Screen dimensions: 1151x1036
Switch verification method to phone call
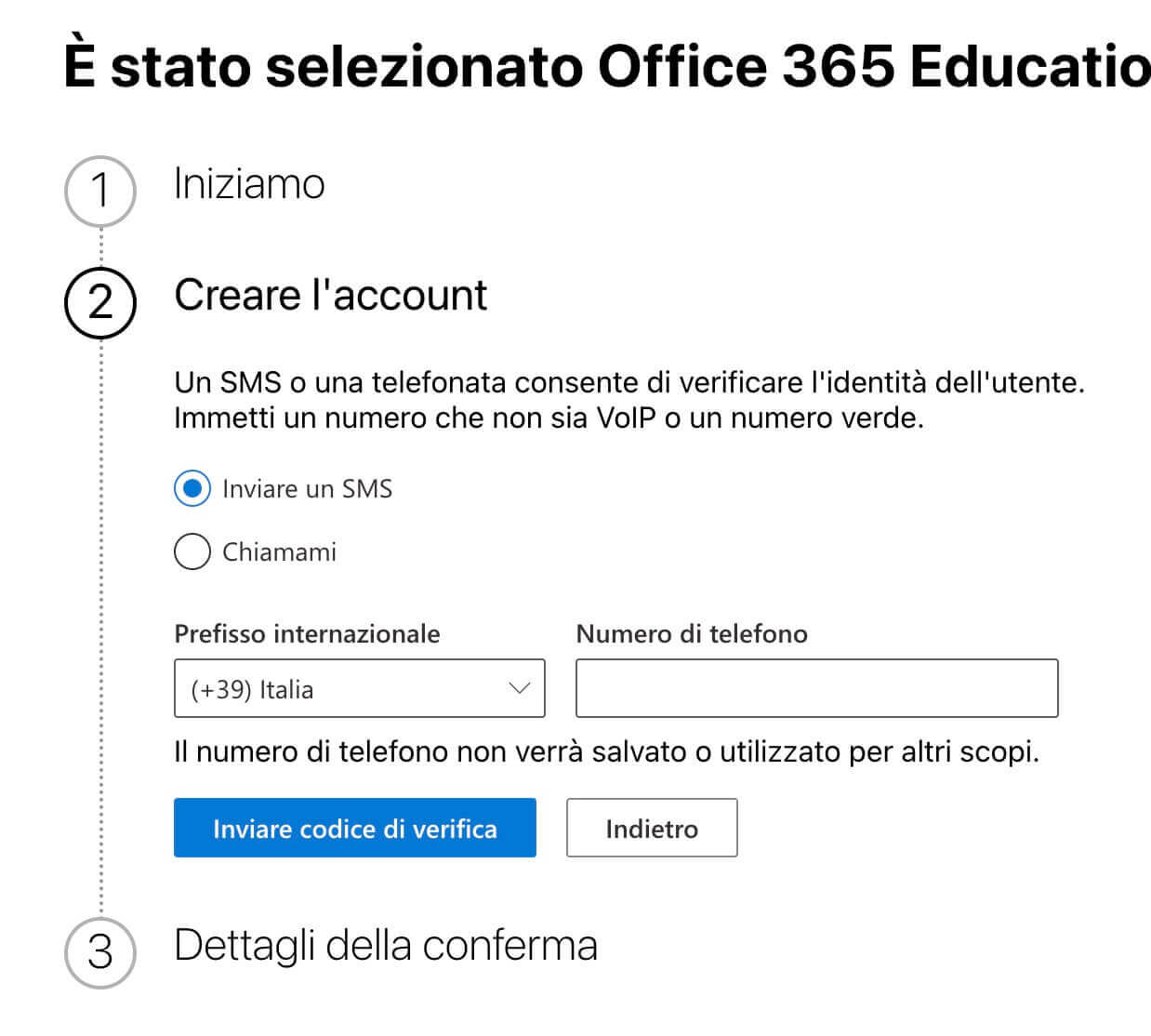(x=191, y=551)
